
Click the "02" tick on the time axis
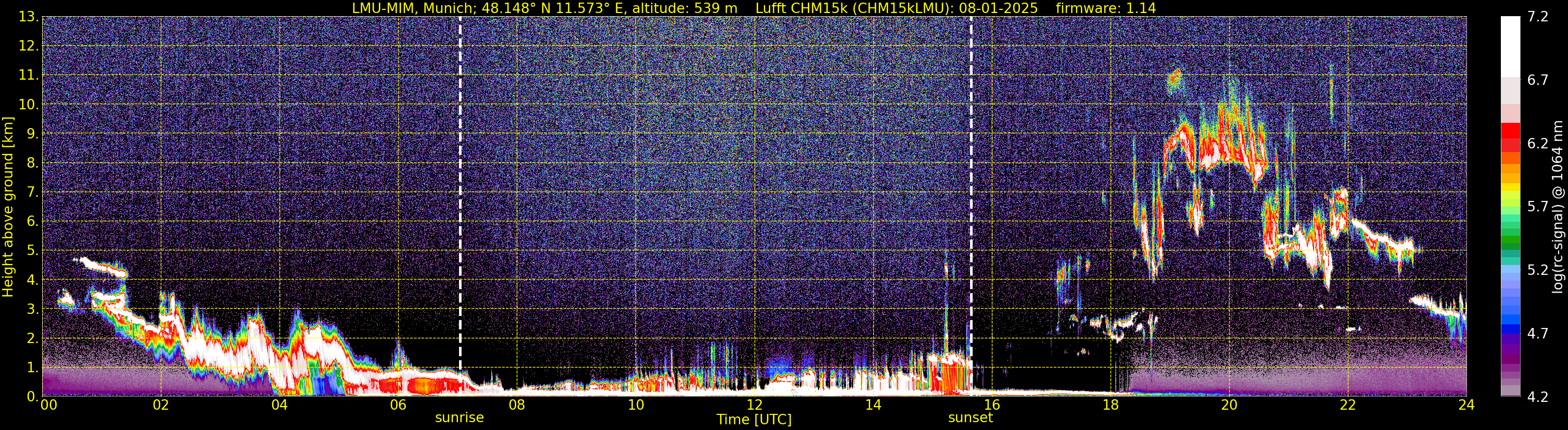click(161, 405)
